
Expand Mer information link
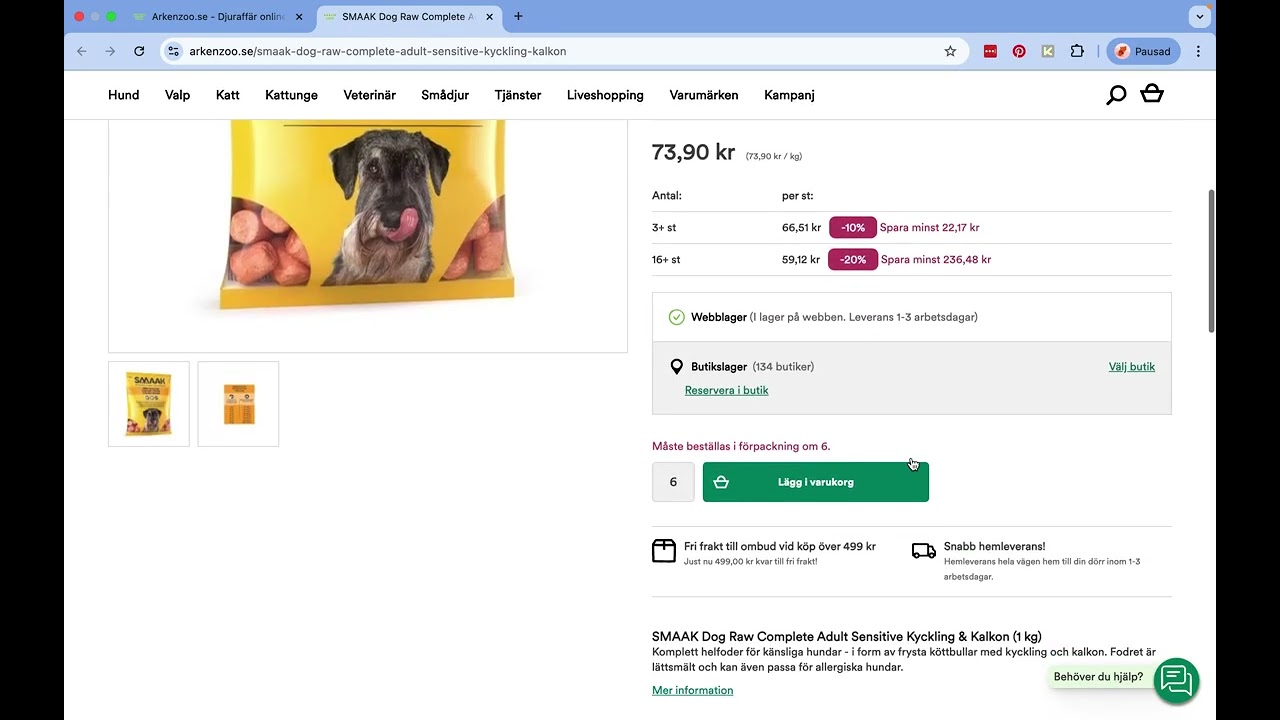692,690
